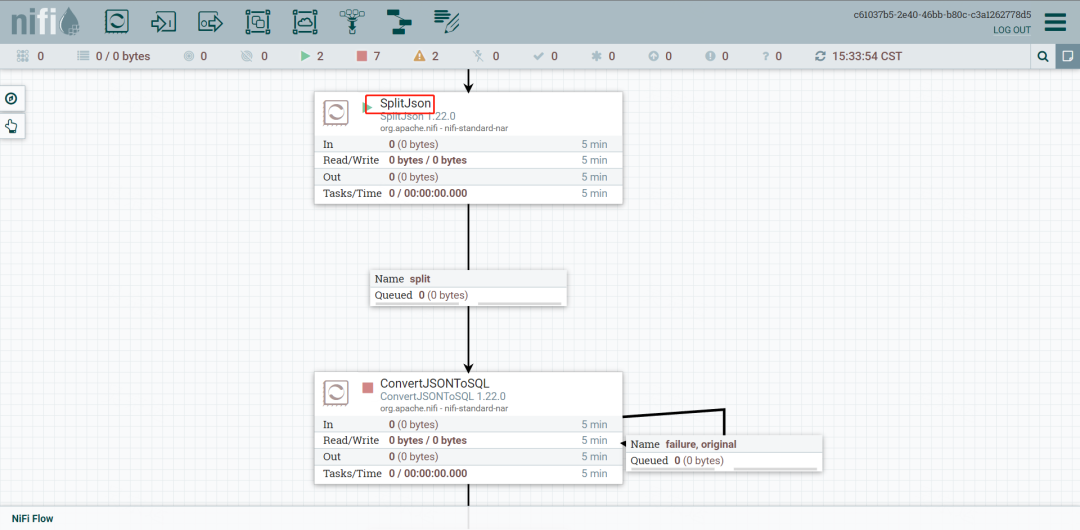
Task: Click the user identity c61037b5 text
Action: pyautogui.click(x=942, y=14)
